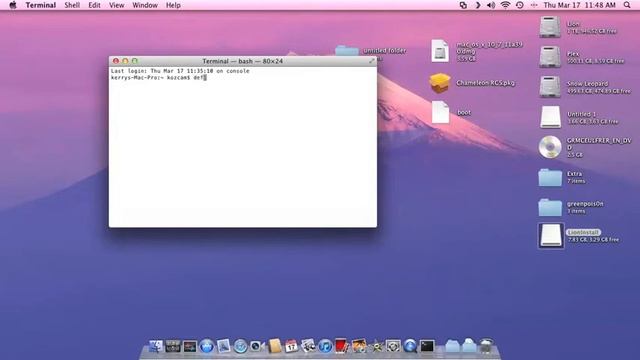Click the 'Last login' line in Terminal
Screen dimensions: 640x360
180,71
